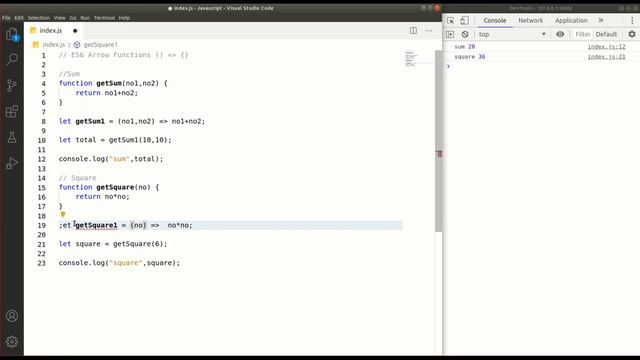Toggle DevTools device toolbar icon

[x=464, y=20]
